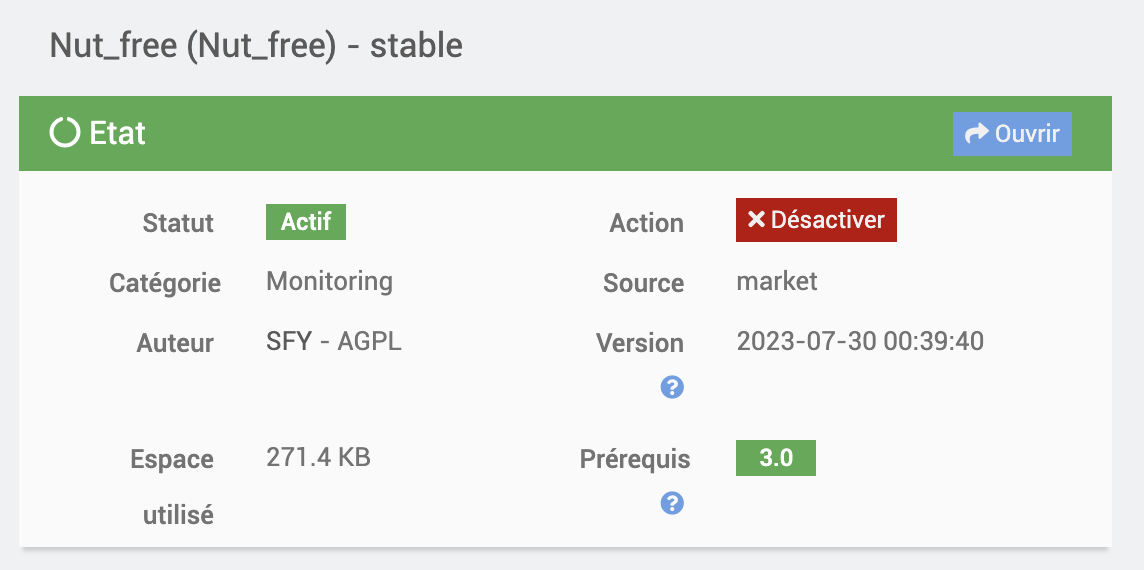
Task: Click the Espace utilisé label
Action: coord(172,487)
